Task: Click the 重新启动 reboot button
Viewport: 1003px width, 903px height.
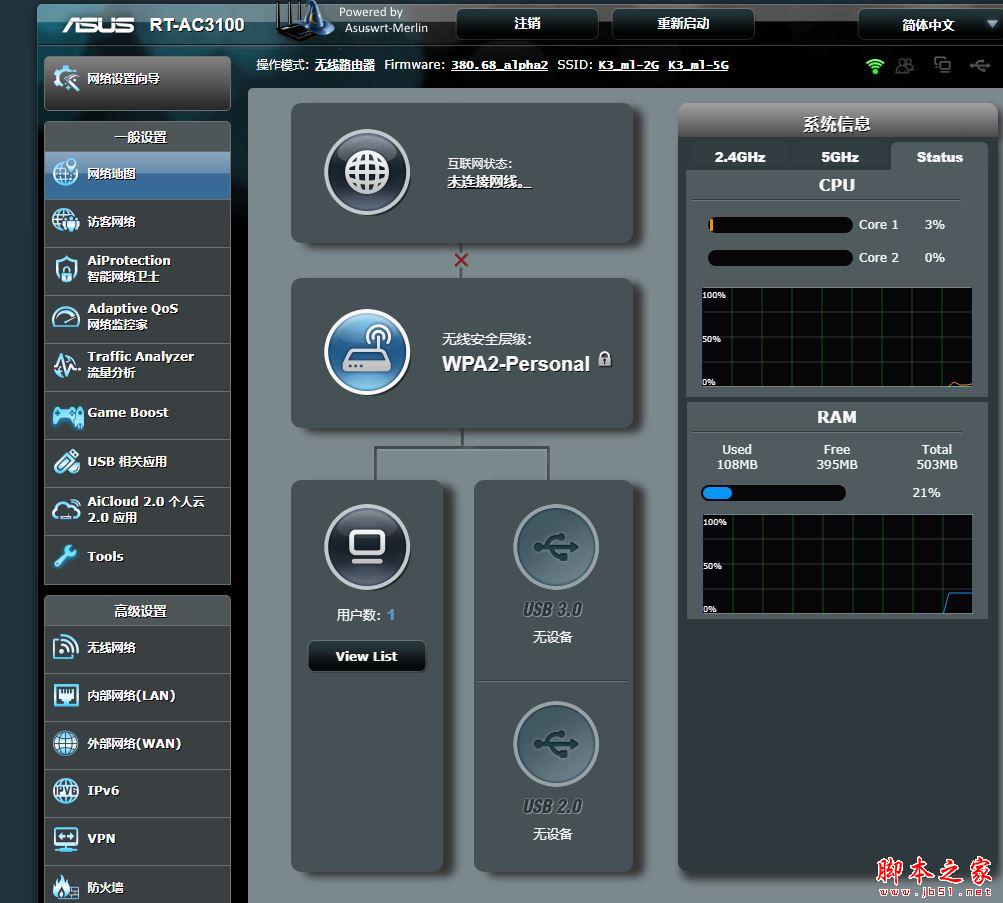Action: tap(683, 24)
